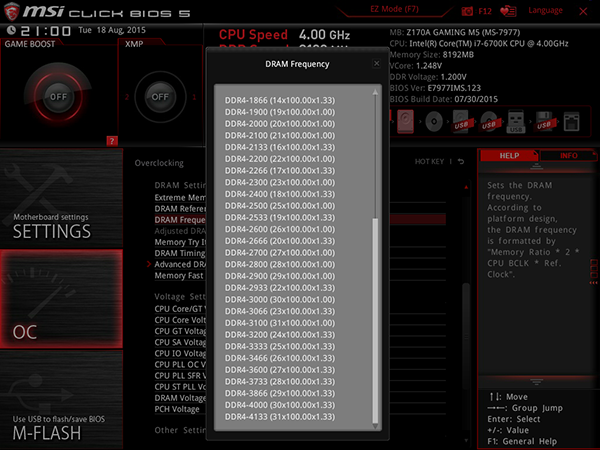This screenshot has width=600, height=450.
Task: Click the MSI dragon shield logo
Action: 11,11
